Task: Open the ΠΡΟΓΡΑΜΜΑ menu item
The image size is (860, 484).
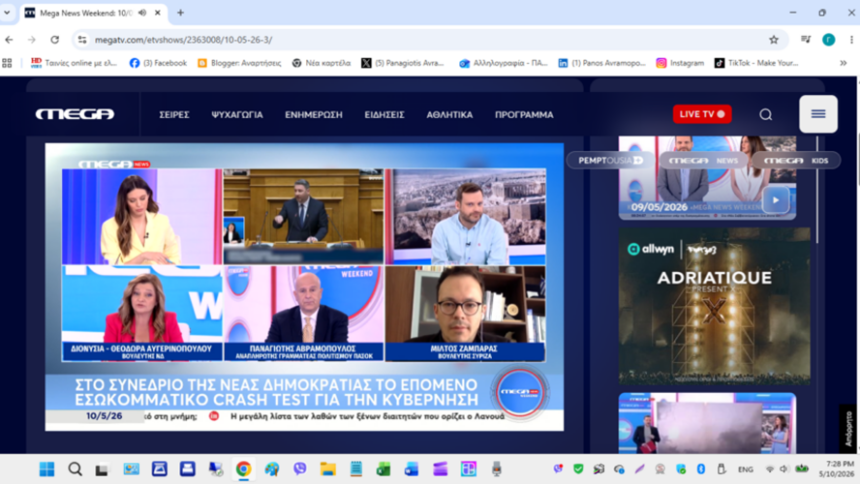Action: pos(524,115)
